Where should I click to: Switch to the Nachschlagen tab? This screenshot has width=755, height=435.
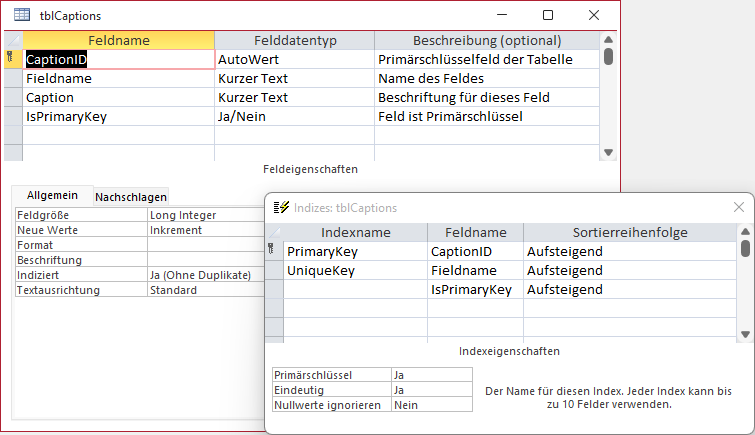(131, 197)
